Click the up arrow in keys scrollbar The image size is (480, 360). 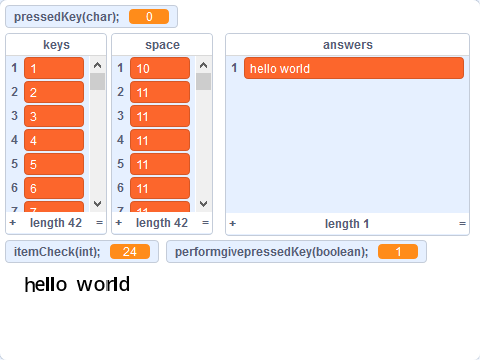[97, 65]
